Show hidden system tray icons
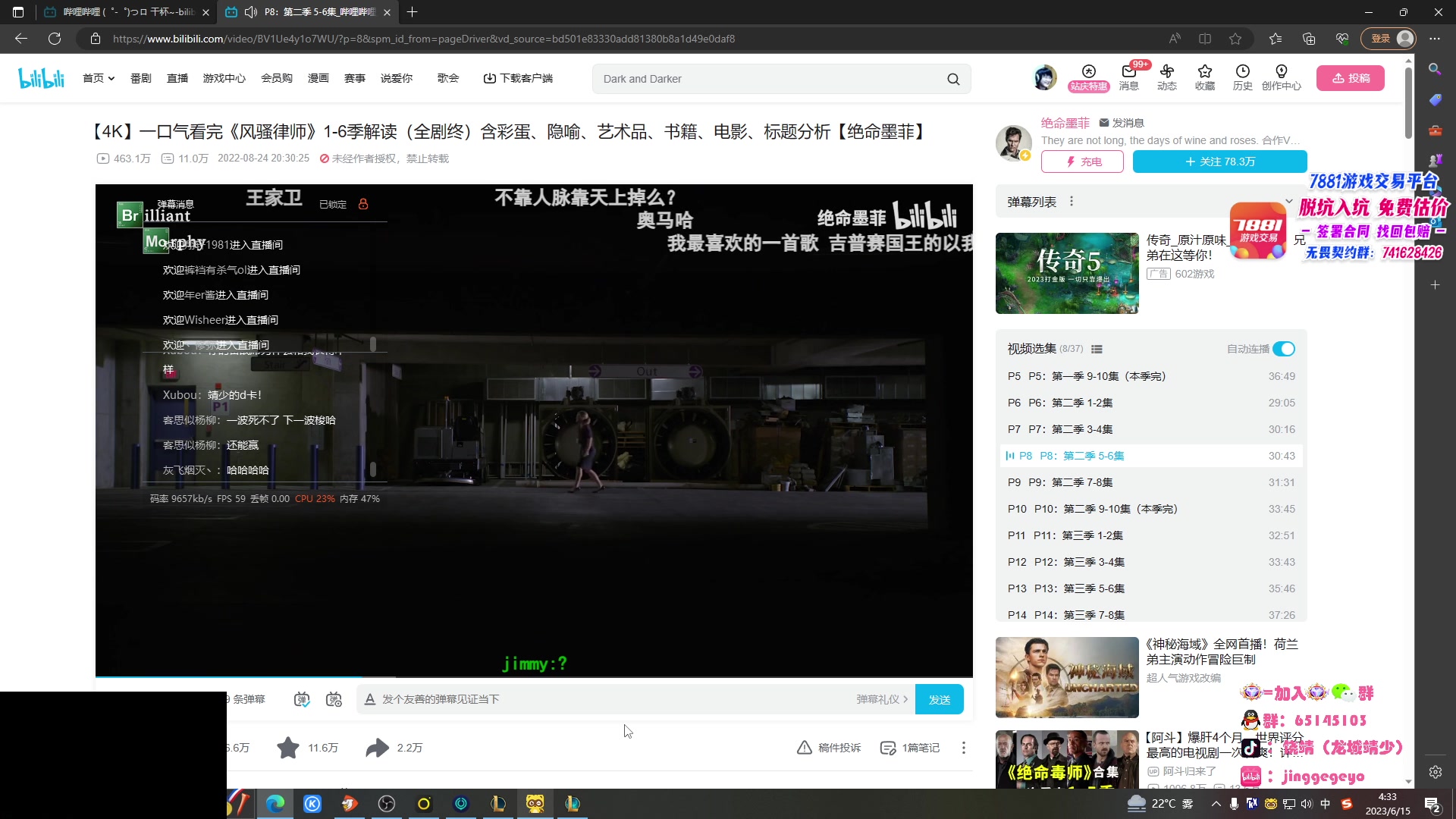1456x819 pixels. coord(1216,804)
